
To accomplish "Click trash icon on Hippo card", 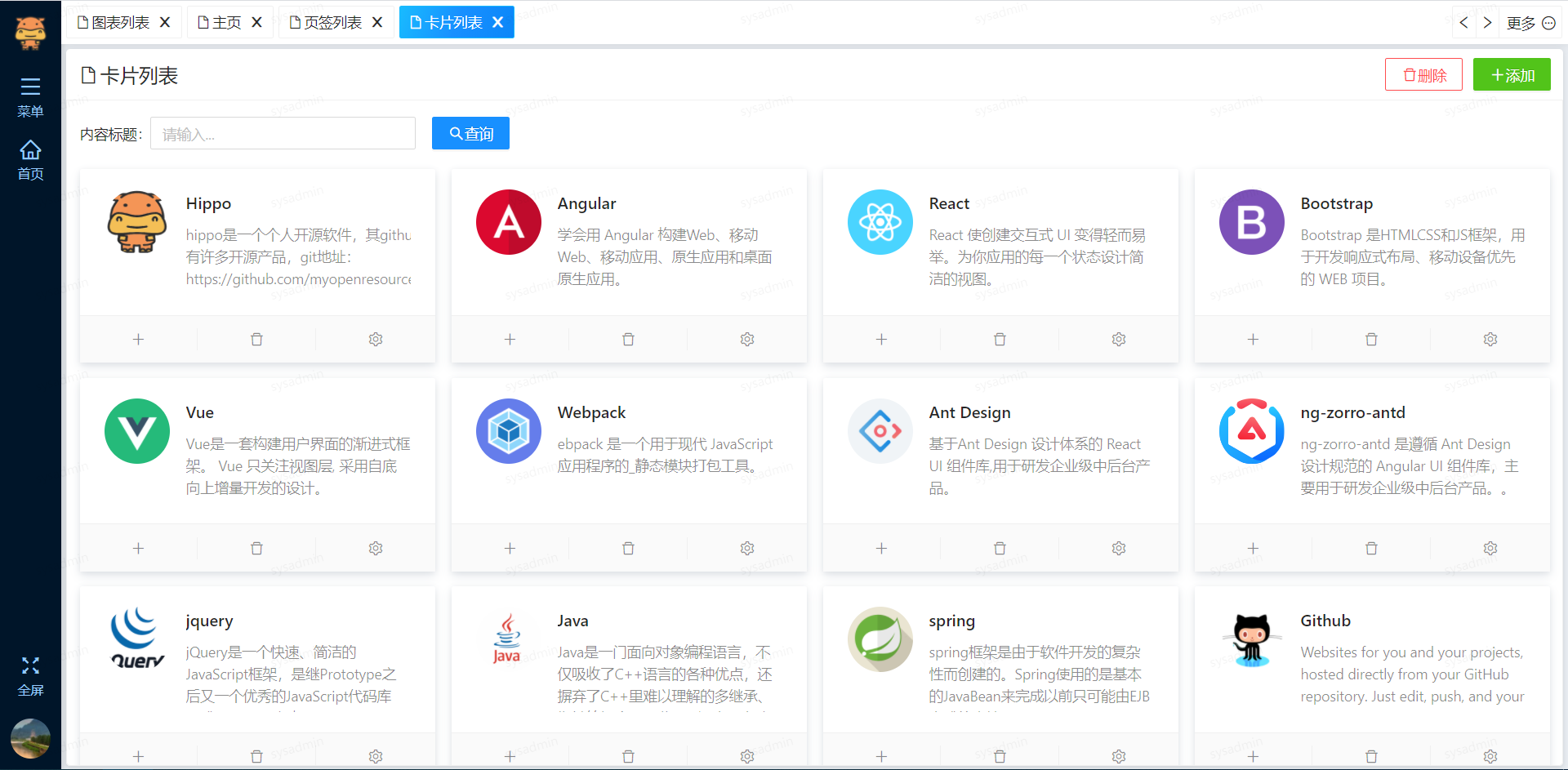I will 256,339.
